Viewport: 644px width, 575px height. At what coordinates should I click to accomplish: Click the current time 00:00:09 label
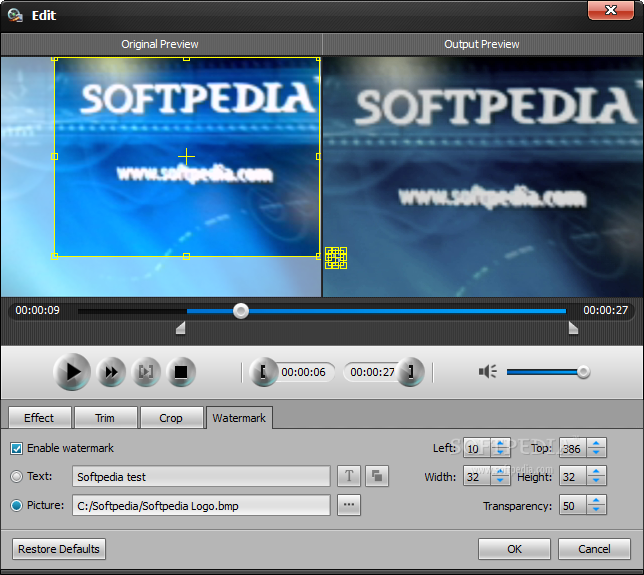tap(37, 310)
